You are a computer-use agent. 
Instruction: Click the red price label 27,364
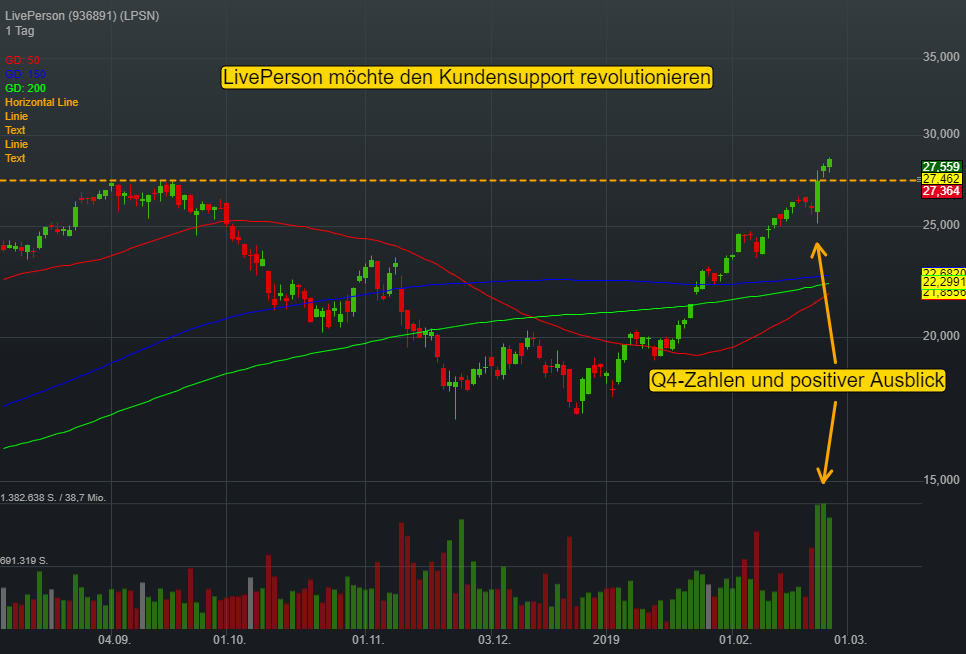click(941, 191)
